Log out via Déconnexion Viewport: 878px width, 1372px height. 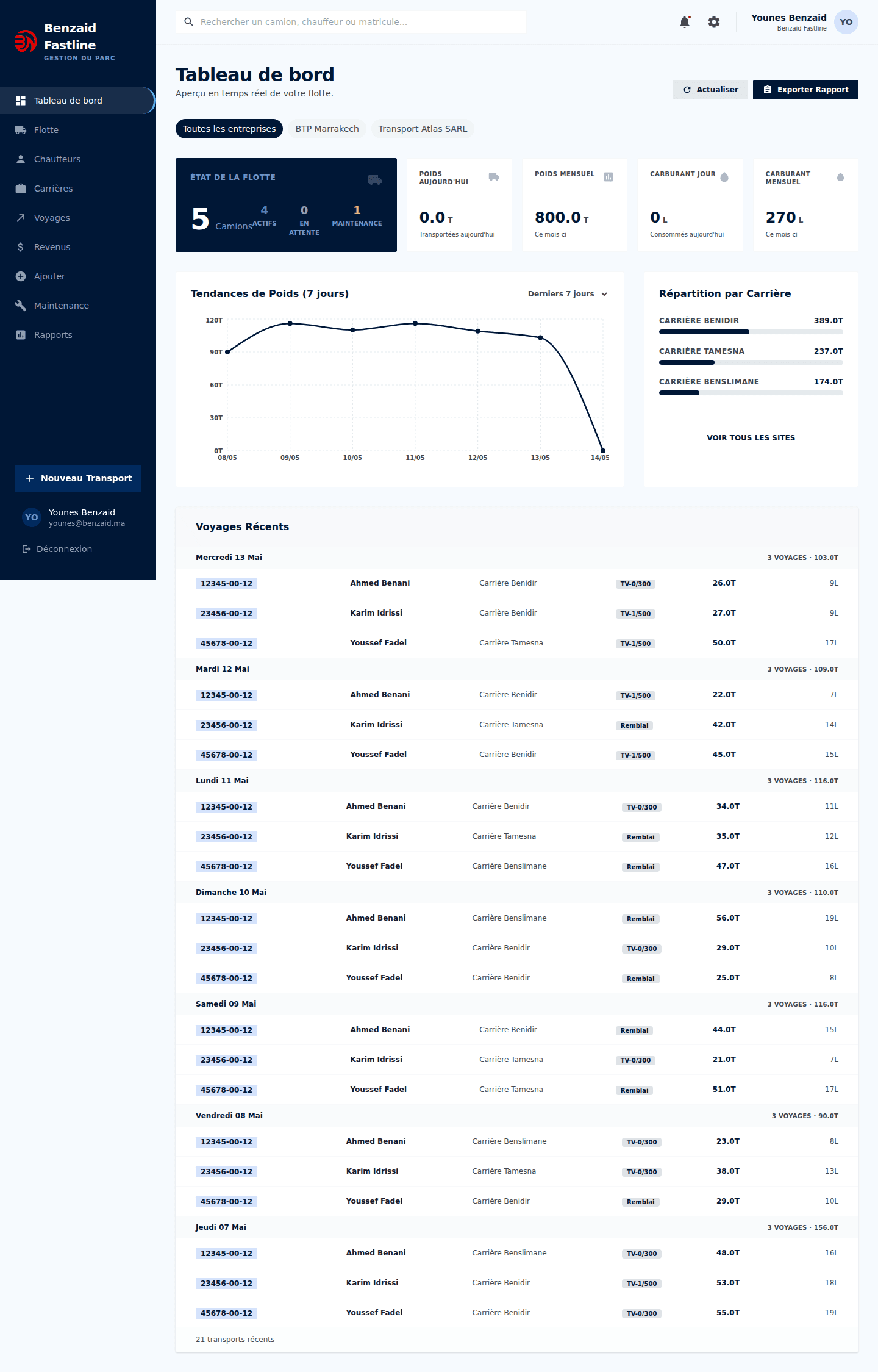pos(57,549)
